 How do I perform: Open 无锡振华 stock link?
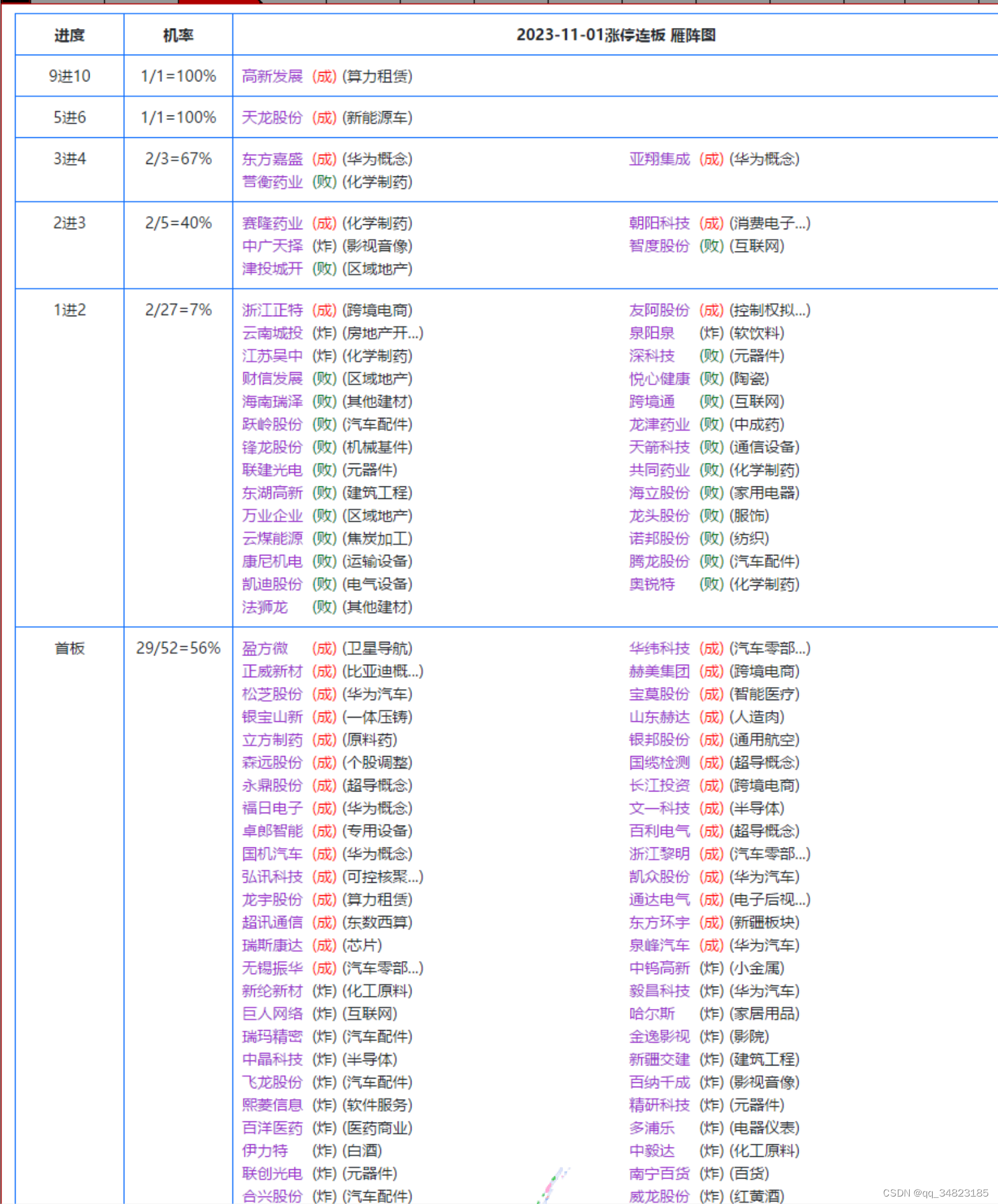click(x=272, y=968)
